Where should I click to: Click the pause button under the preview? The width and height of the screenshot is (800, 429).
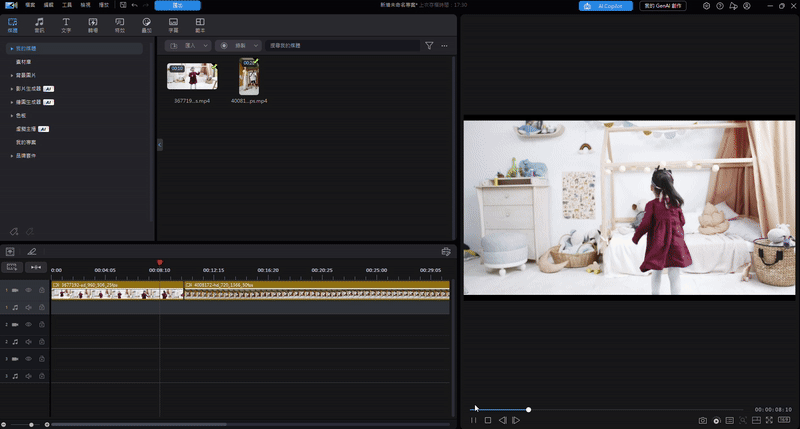[x=474, y=420]
